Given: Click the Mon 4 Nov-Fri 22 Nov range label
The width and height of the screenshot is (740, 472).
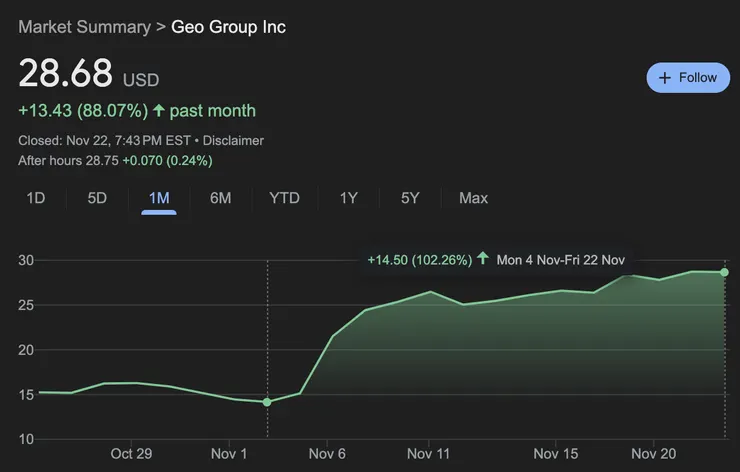Looking at the screenshot, I should click(x=561, y=260).
